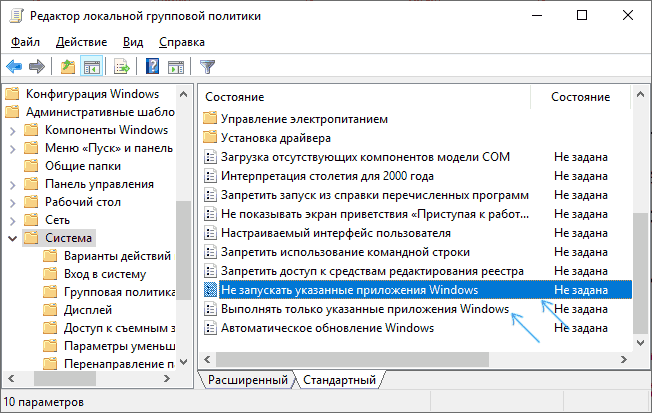Screen dimensions: 652x413
Task: Click icon of Не показывать экран приветствия policy
Action: click(x=210, y=214)
